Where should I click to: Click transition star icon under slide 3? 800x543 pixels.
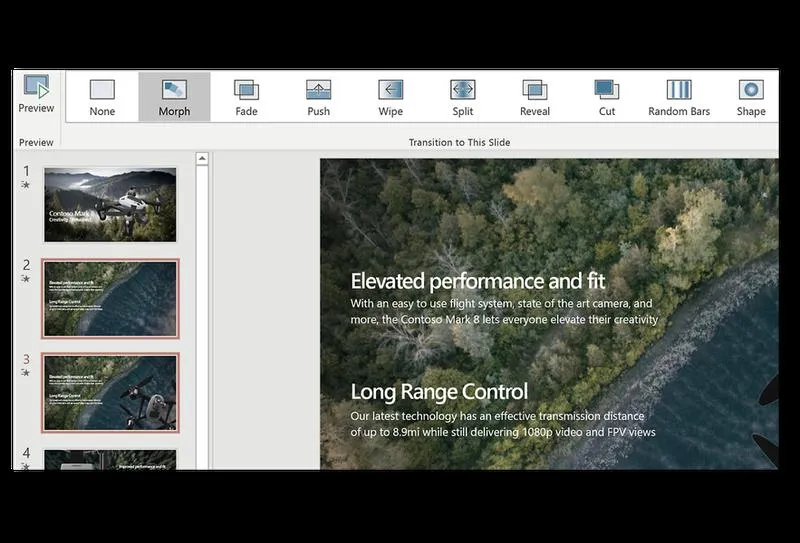click(26, 373)
